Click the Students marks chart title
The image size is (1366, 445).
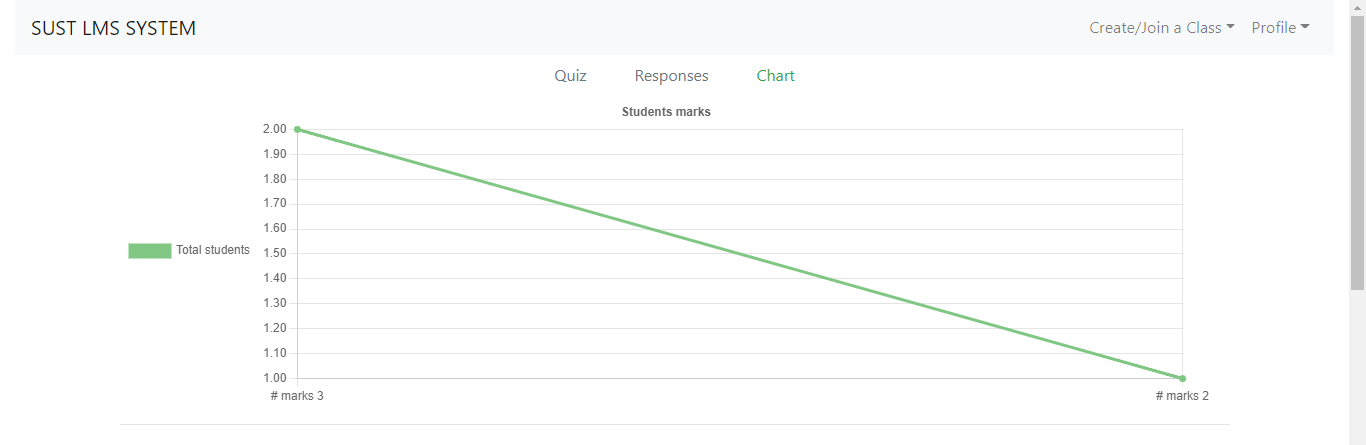tap(666, 112)
